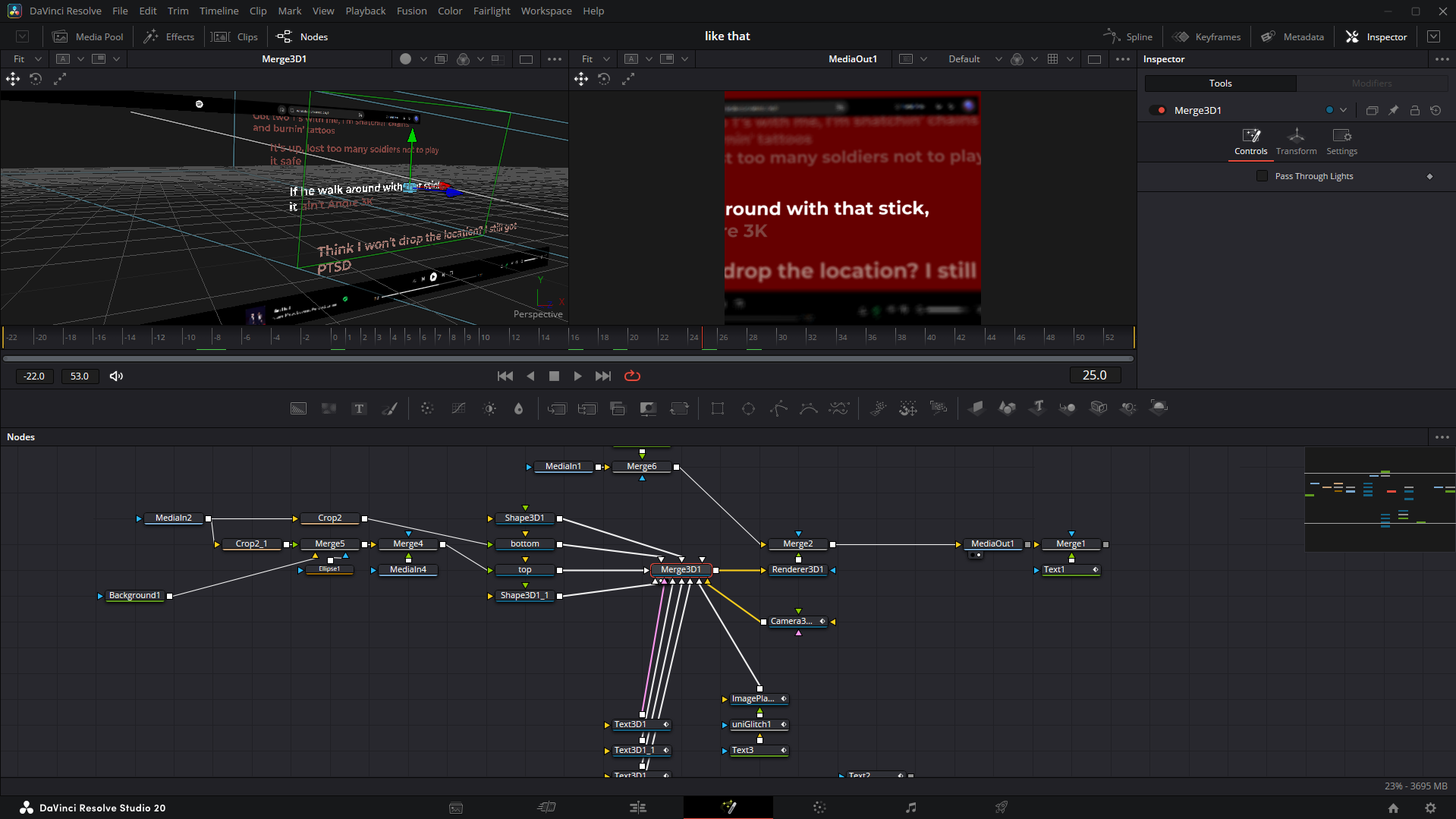
Task: Add a Background node from the toolbar
Action: (298, 408)
